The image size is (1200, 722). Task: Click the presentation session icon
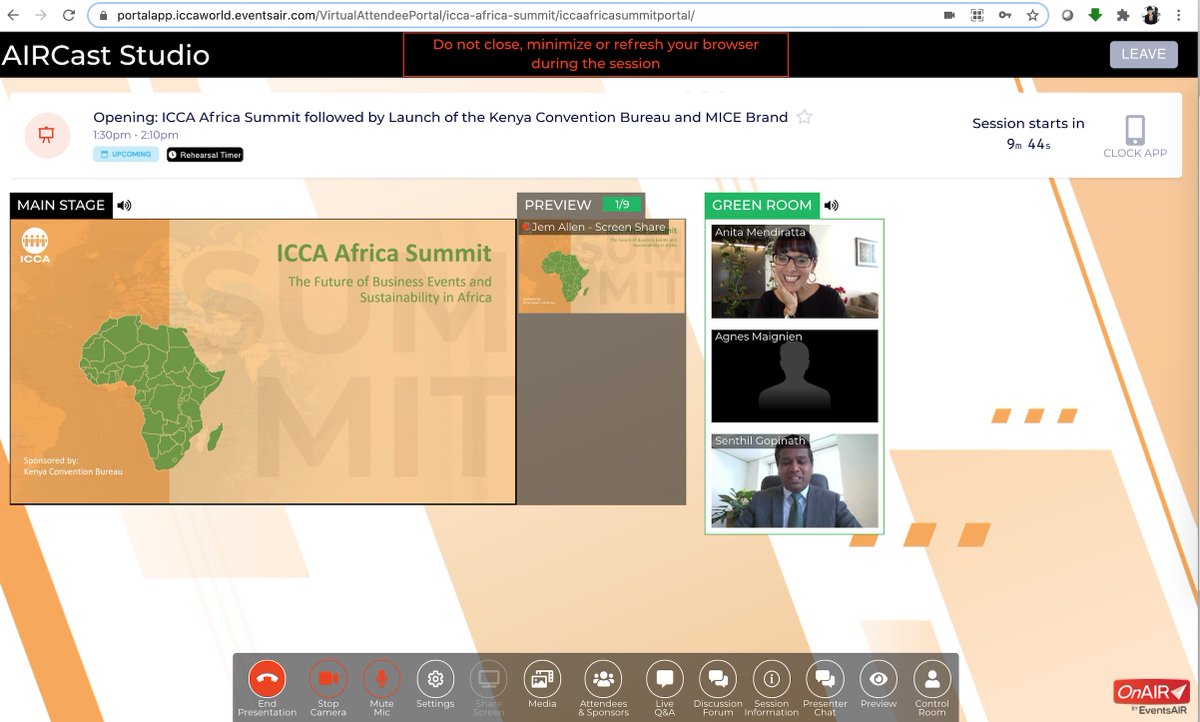tap(47, 135)
